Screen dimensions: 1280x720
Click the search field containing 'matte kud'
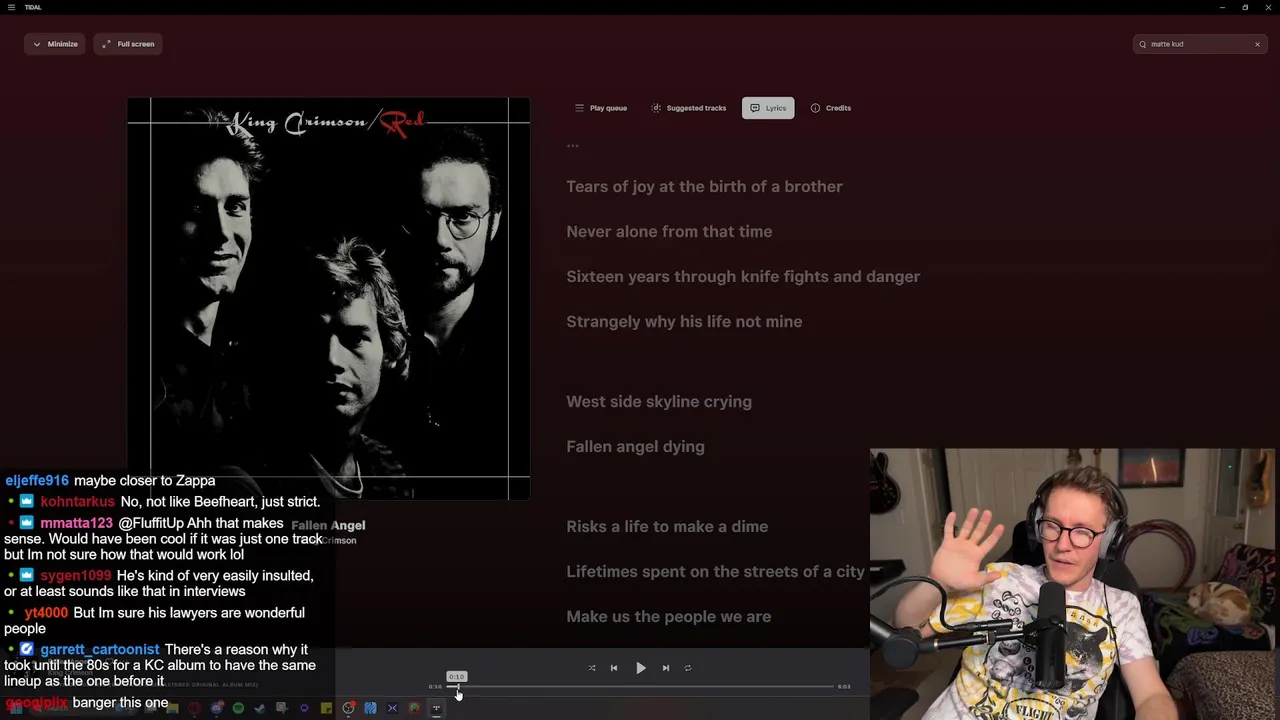click(1200, 44)
